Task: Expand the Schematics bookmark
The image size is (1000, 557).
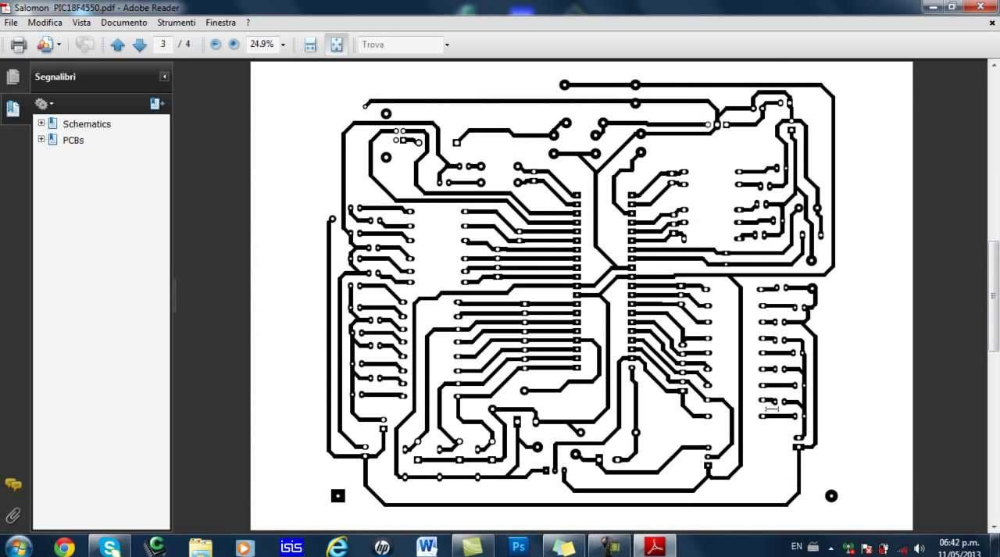Action: point(41,123)
